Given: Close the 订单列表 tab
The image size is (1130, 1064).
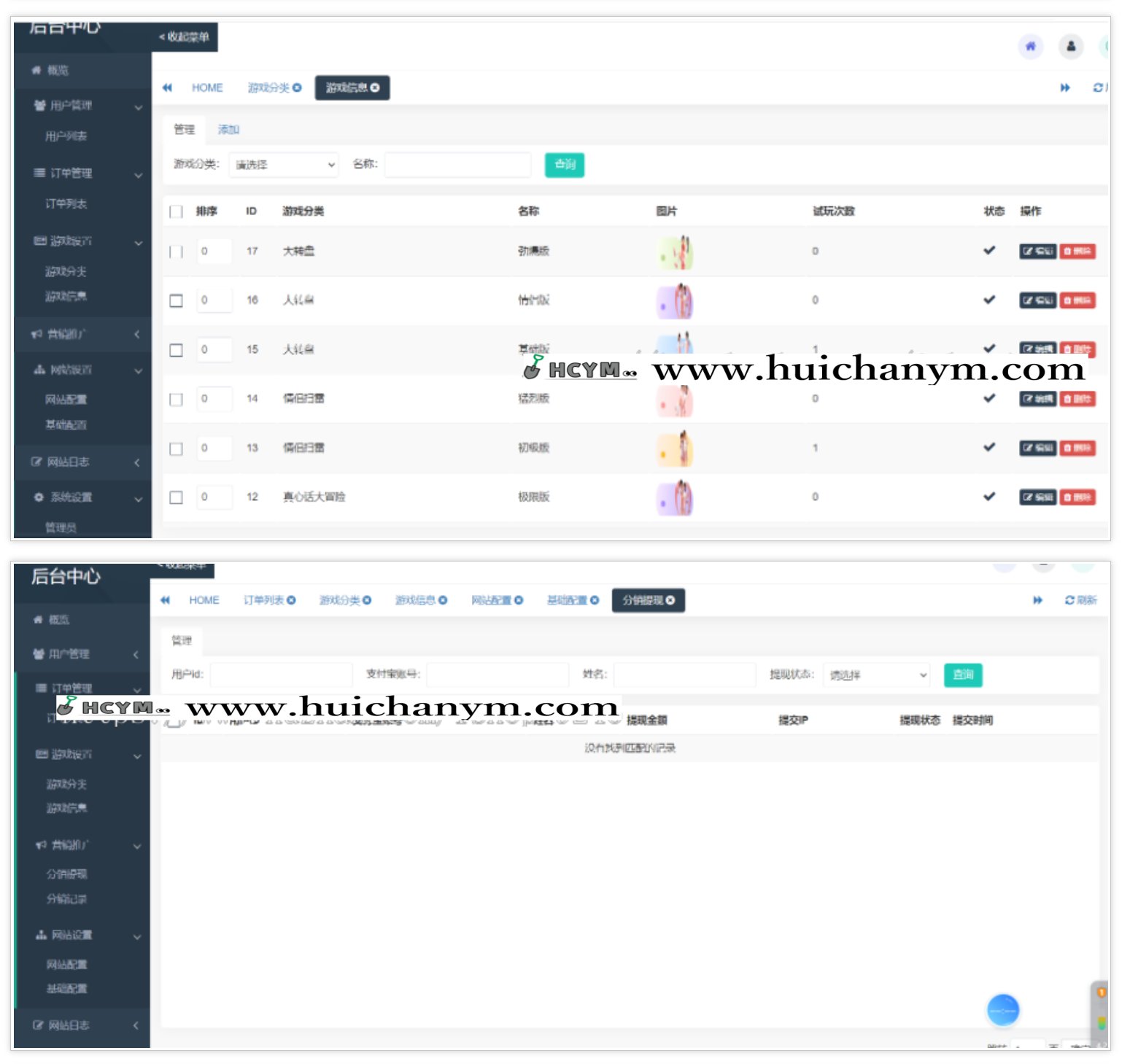Looking at the screenshot, I should coord(291,600).
